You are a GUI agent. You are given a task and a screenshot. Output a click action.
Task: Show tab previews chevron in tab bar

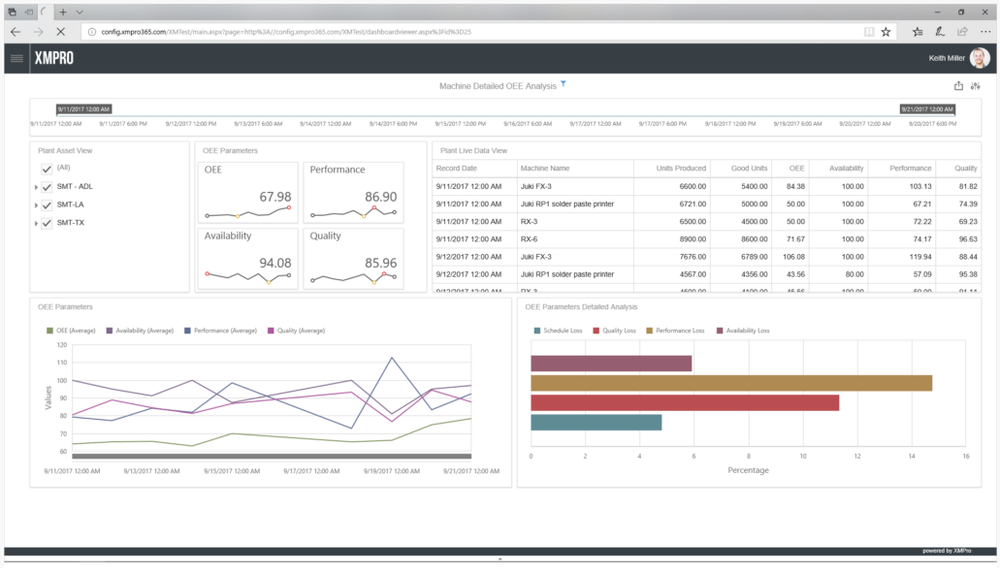(79, 12)
